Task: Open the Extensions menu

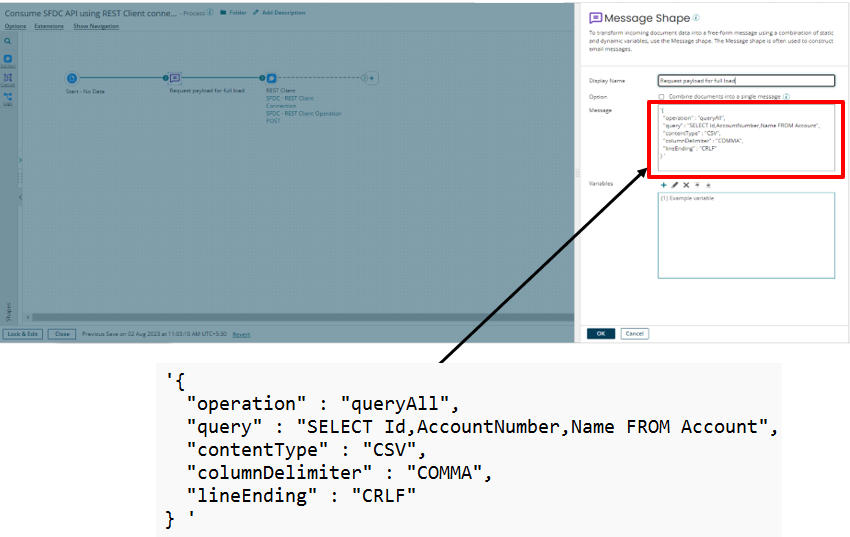Action: click(x=49, y=26)
